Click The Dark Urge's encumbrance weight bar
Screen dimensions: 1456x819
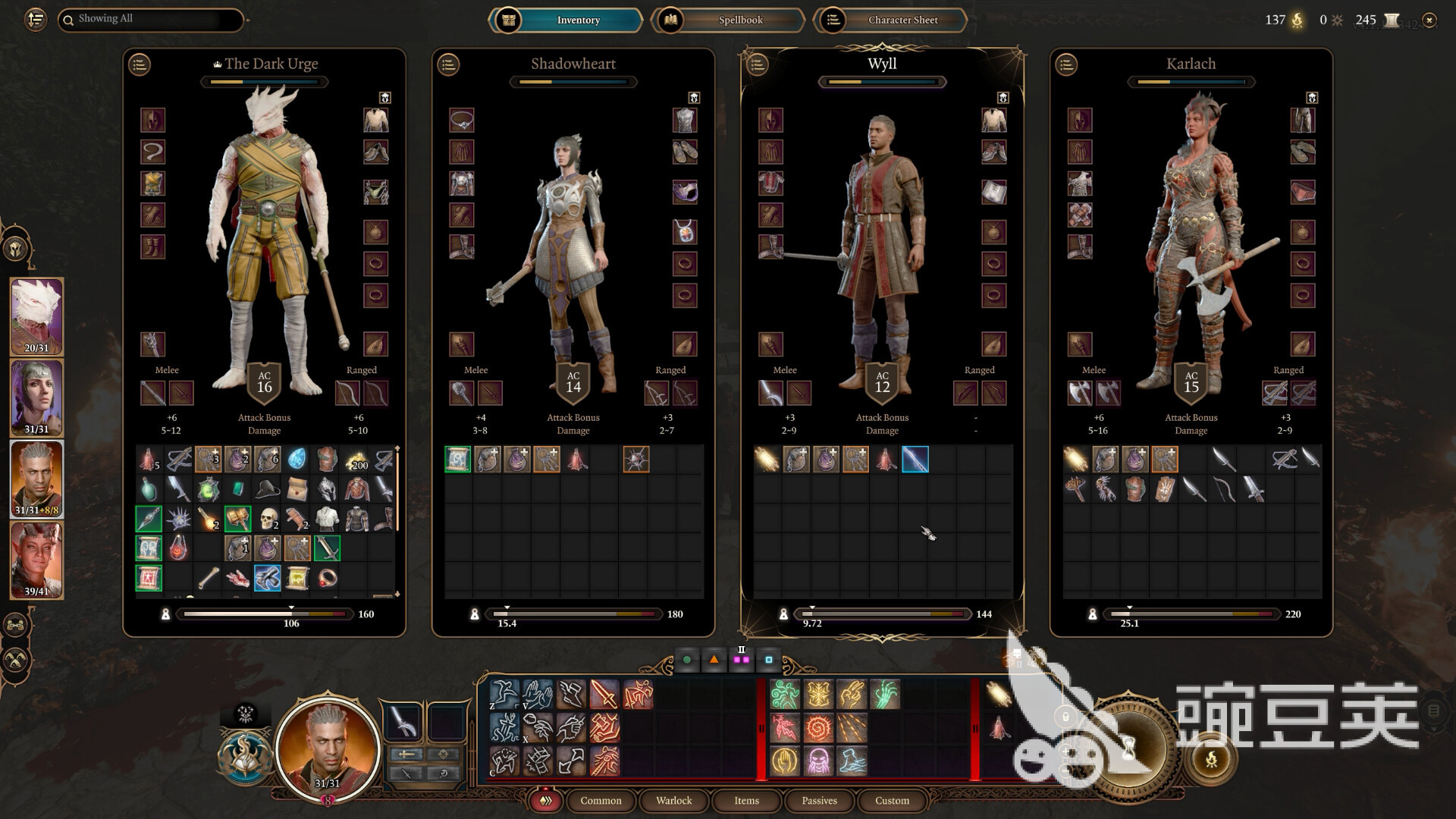click(265, 614)
